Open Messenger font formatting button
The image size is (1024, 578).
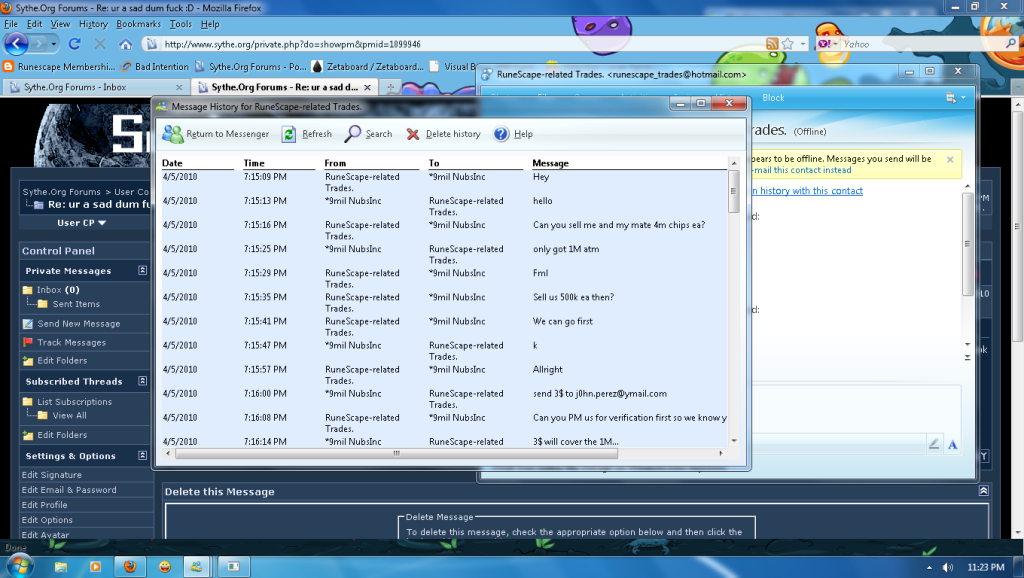[953, 445]
